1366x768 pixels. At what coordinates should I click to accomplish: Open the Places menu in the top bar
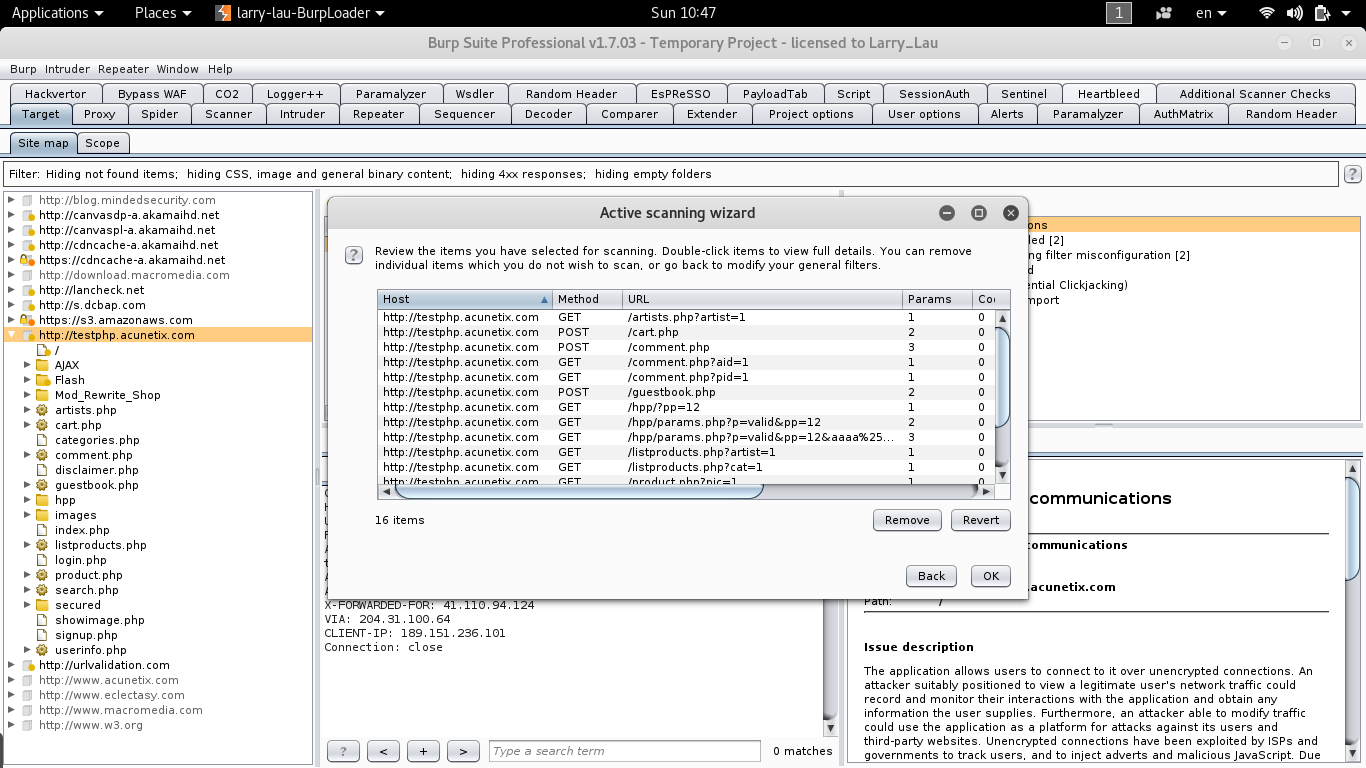[x=162, y=13]
